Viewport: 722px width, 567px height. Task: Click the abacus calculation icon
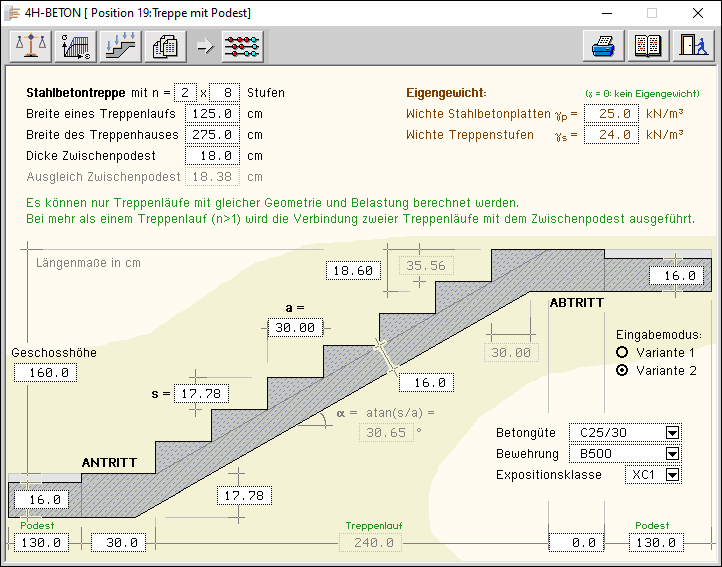tap(243, 46)
